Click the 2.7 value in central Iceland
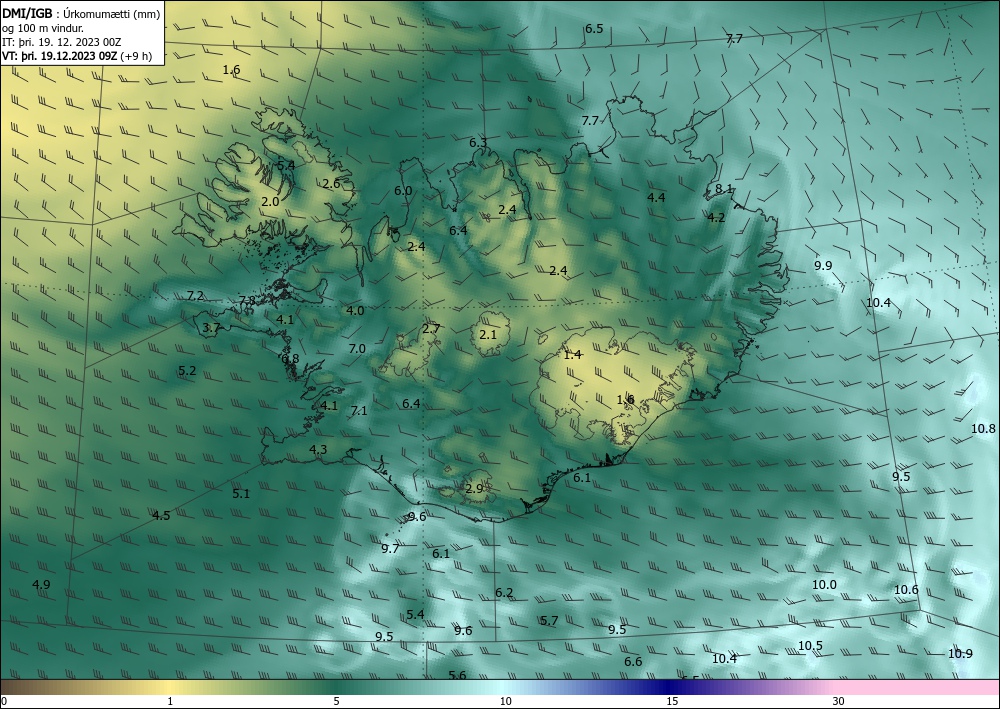The width and height of the screenshot is (1000, 709). pyautogui.click(x=431, y=329)
